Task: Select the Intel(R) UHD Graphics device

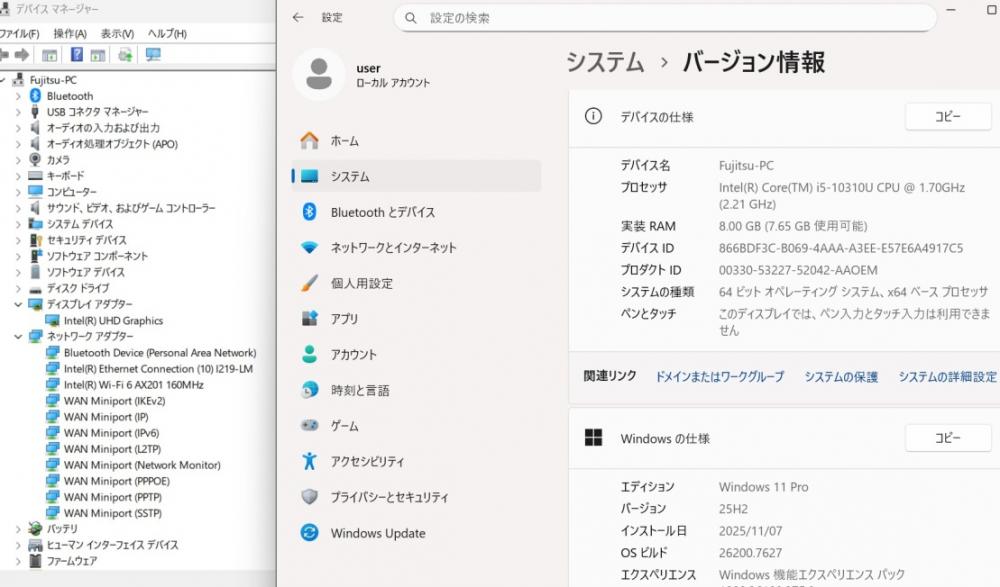Action: point(112,321)
